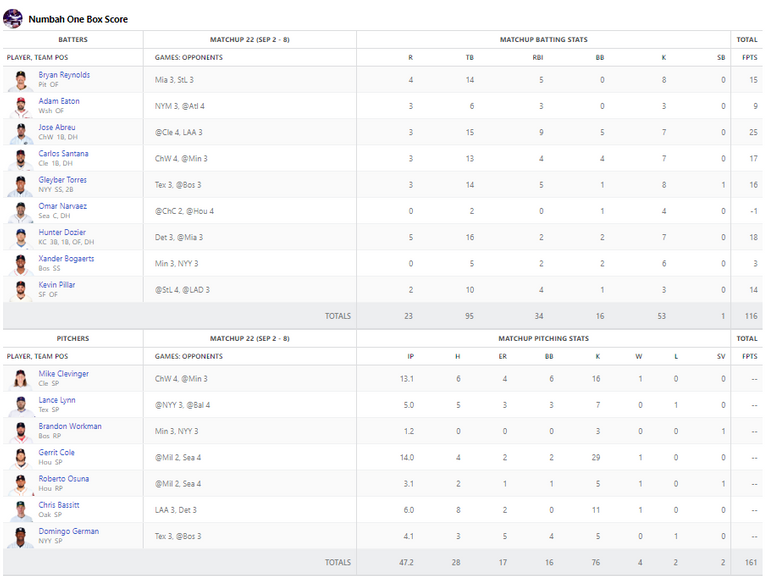
Task: Click Jose Abreu's player headshot
Action: point(21,133)
